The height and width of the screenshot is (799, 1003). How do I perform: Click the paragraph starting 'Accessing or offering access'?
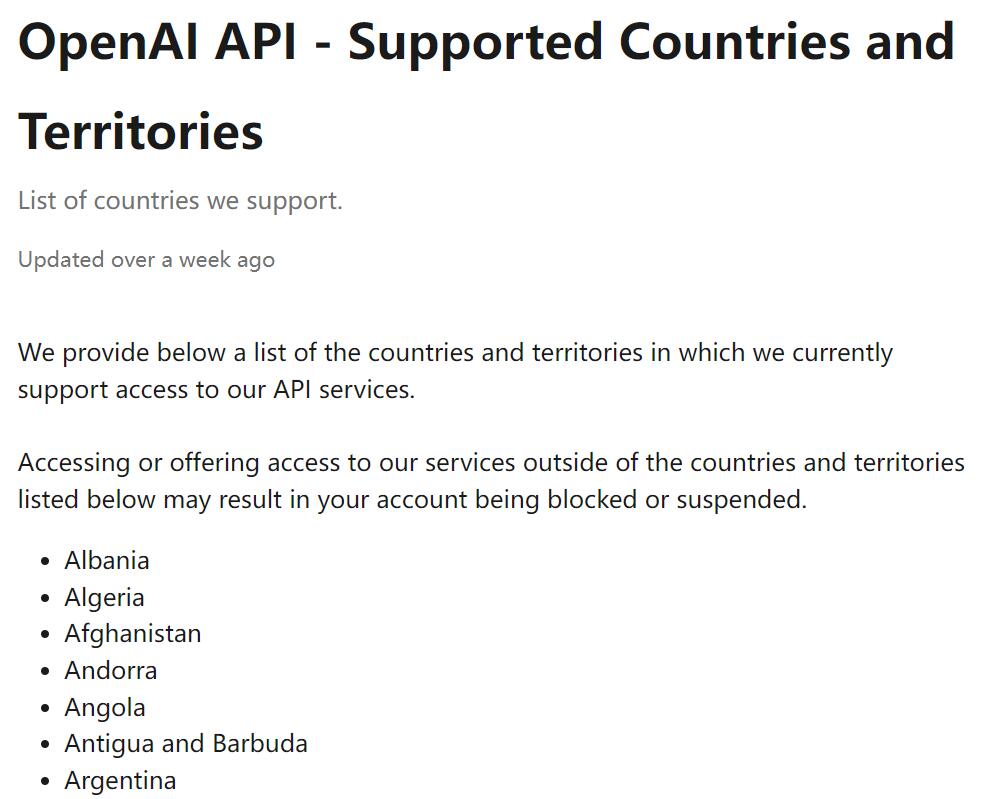(x=491, y=463)
